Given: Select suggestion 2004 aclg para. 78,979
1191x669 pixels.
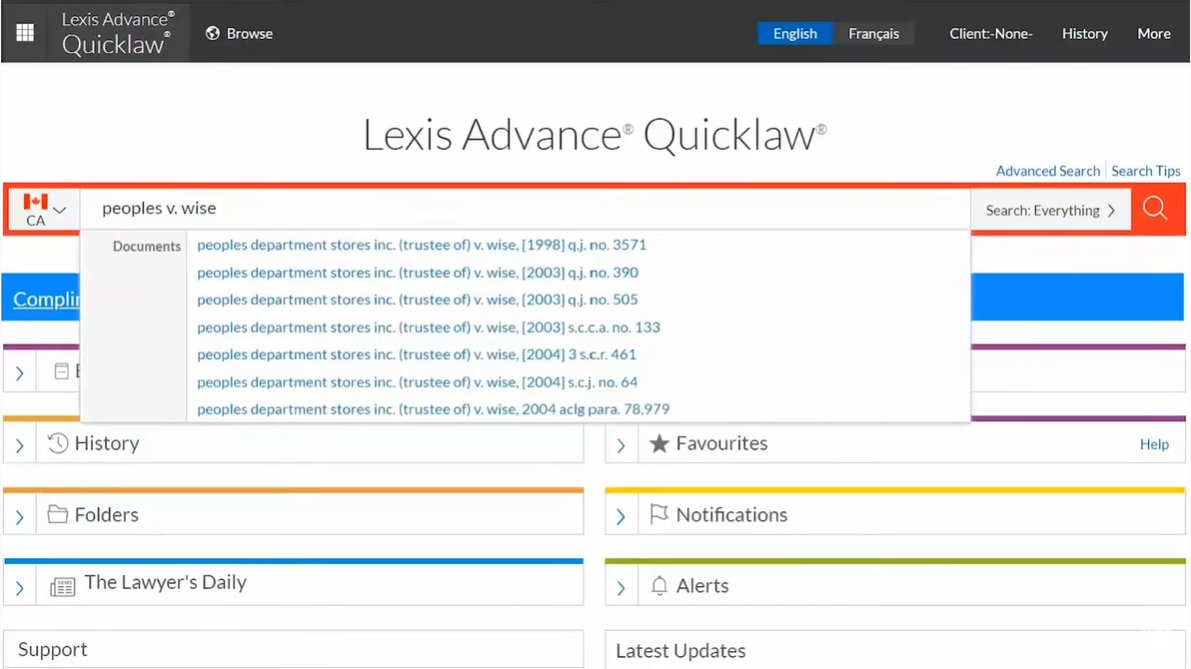Looking at the screenshot, I should (433, 409).
